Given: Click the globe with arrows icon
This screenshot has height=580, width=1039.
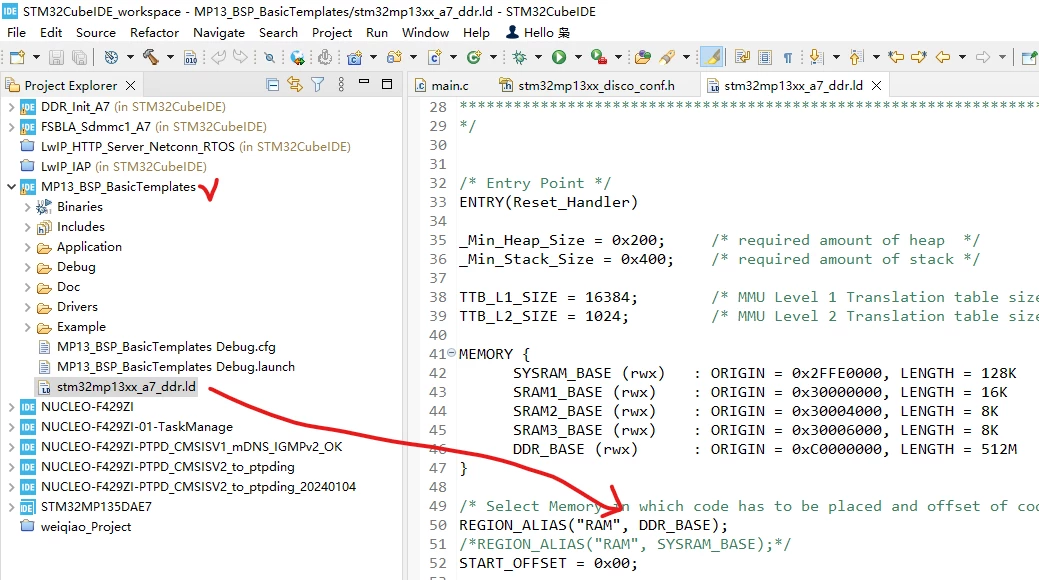Looking at the screenshot, I should pyautogui.click(x=298, y=58).
